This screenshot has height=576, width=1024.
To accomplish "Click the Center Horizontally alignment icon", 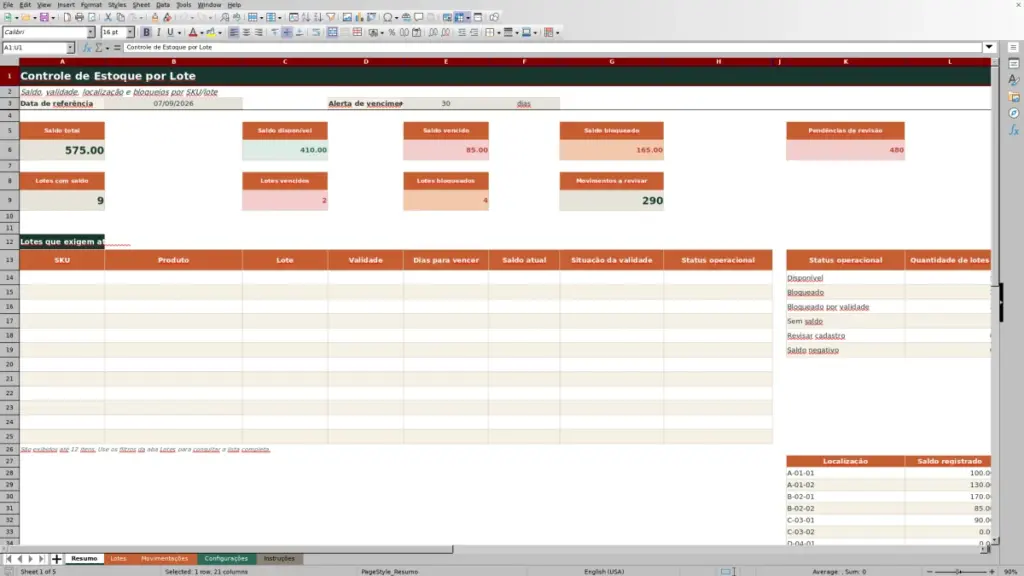I will click(246, 33).
